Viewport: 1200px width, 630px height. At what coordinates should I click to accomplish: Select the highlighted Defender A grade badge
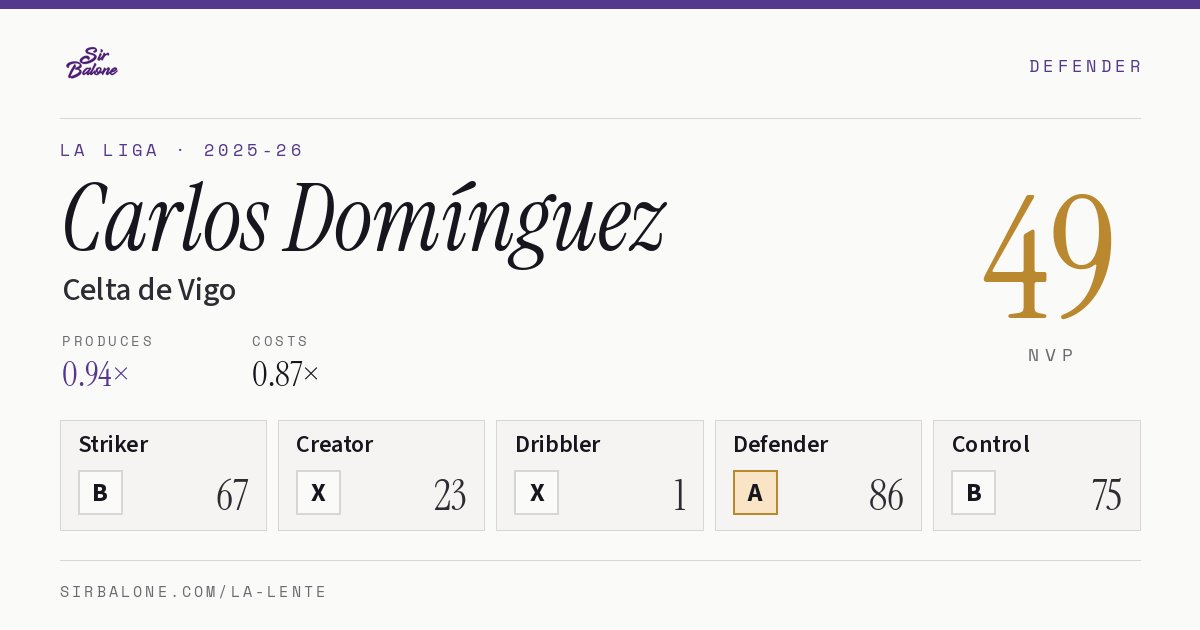tap(755, 493)
